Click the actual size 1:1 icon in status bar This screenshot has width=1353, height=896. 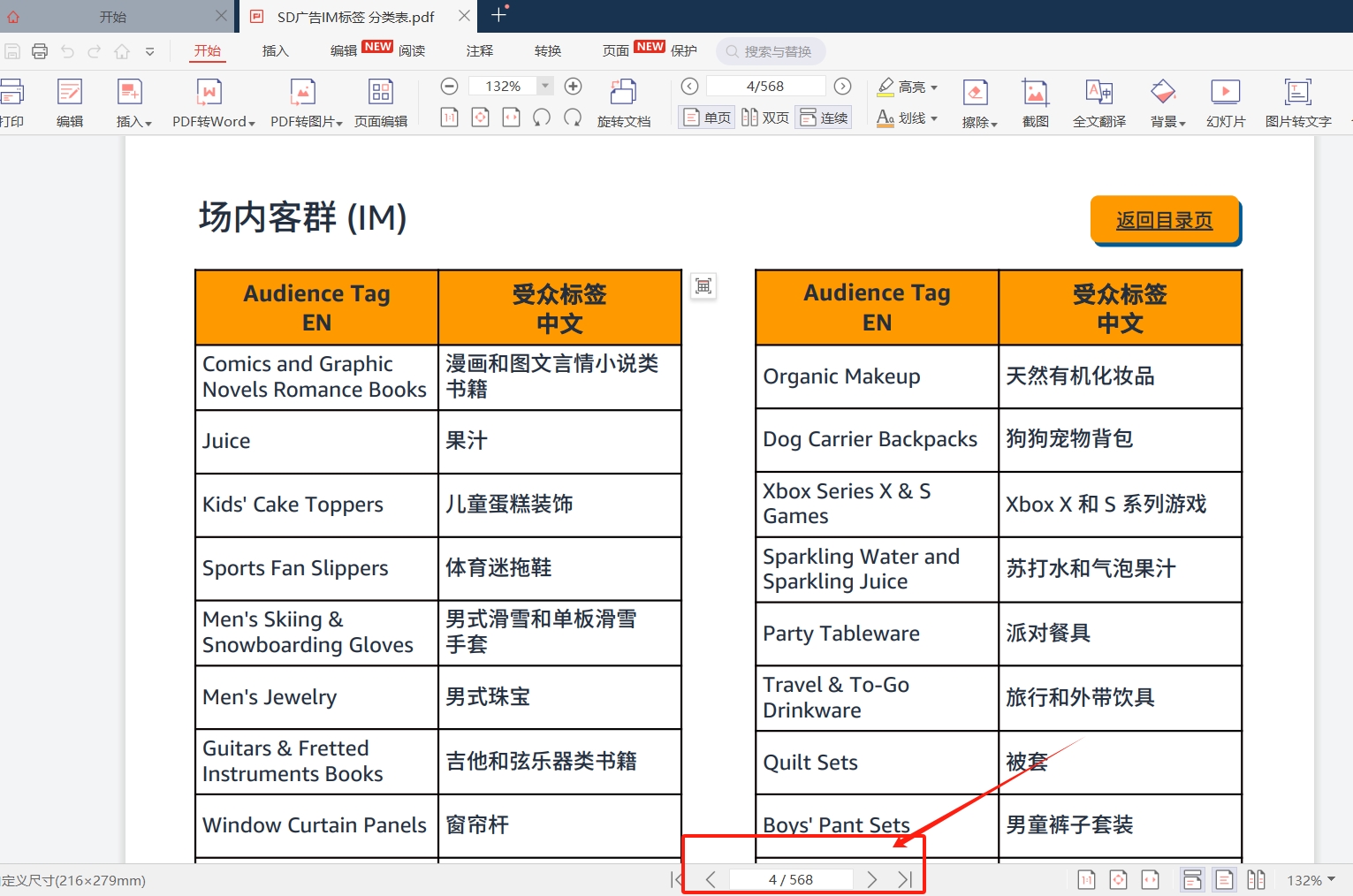tap(1086, 879)
